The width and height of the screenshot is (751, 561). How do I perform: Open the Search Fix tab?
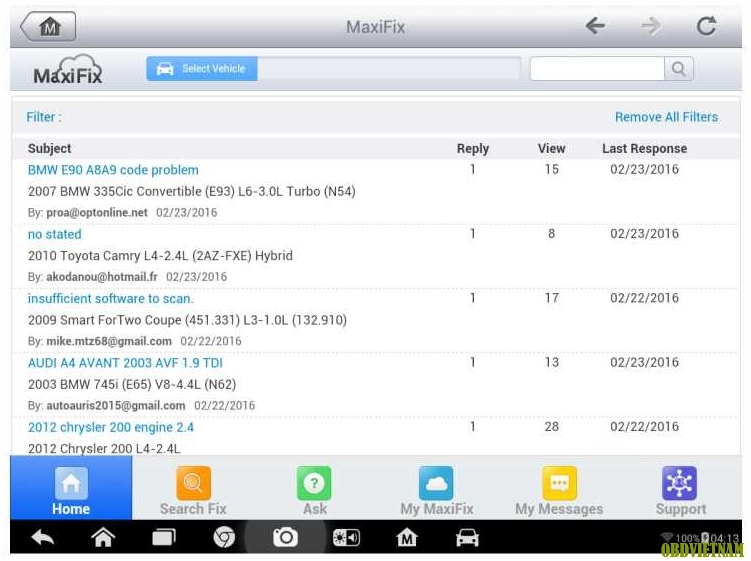[193, 491]
